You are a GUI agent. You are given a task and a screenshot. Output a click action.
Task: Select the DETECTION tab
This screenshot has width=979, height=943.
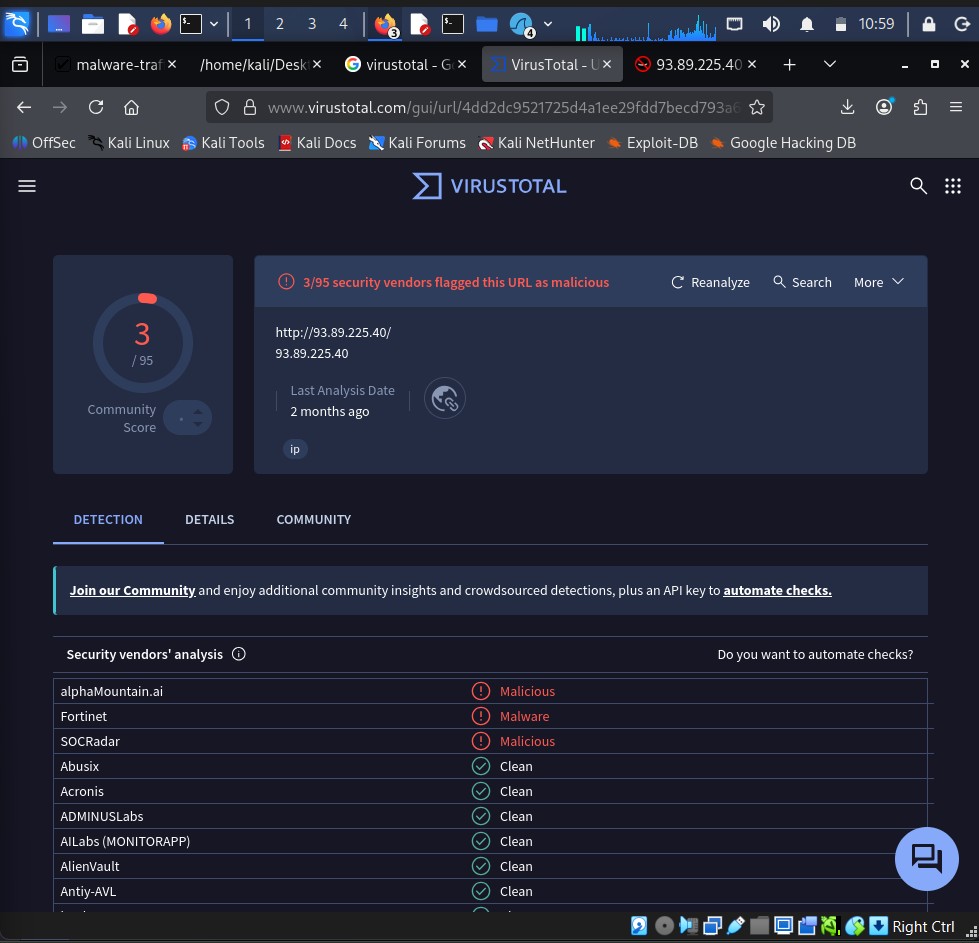click(108, 520)
